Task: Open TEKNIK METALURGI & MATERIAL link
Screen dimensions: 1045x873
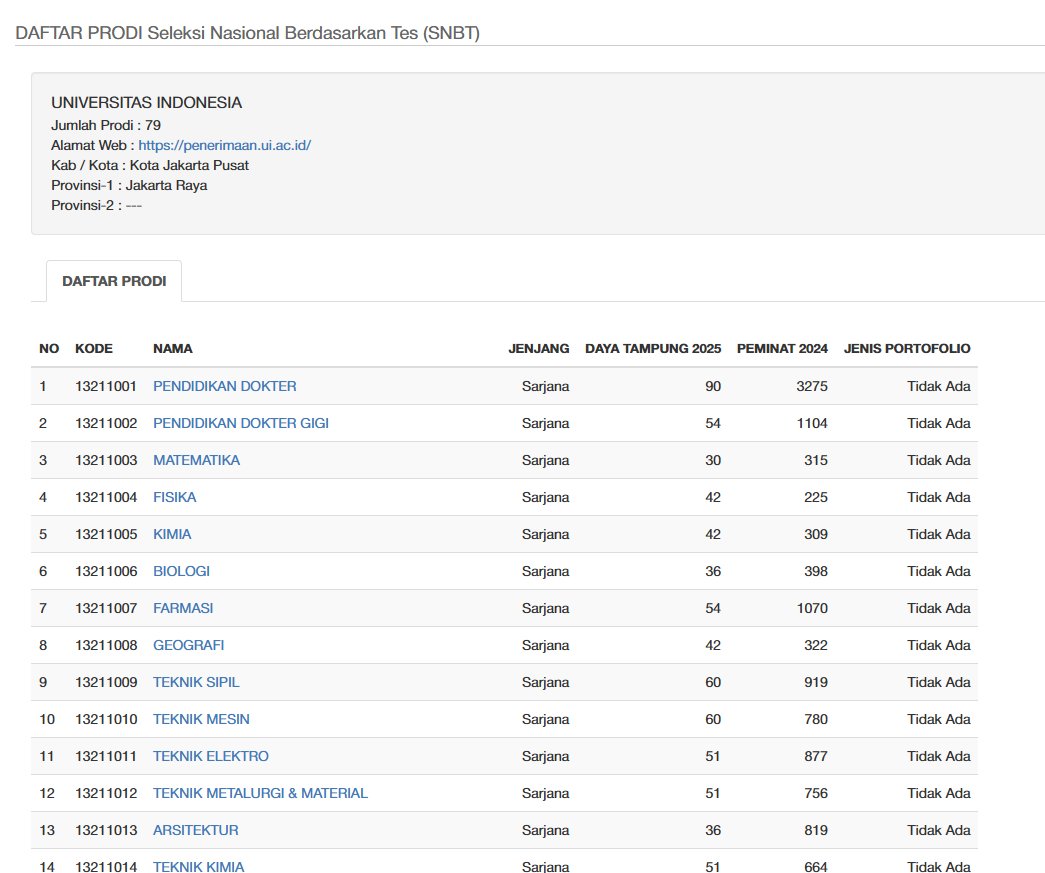Action: tap(261, 793)
